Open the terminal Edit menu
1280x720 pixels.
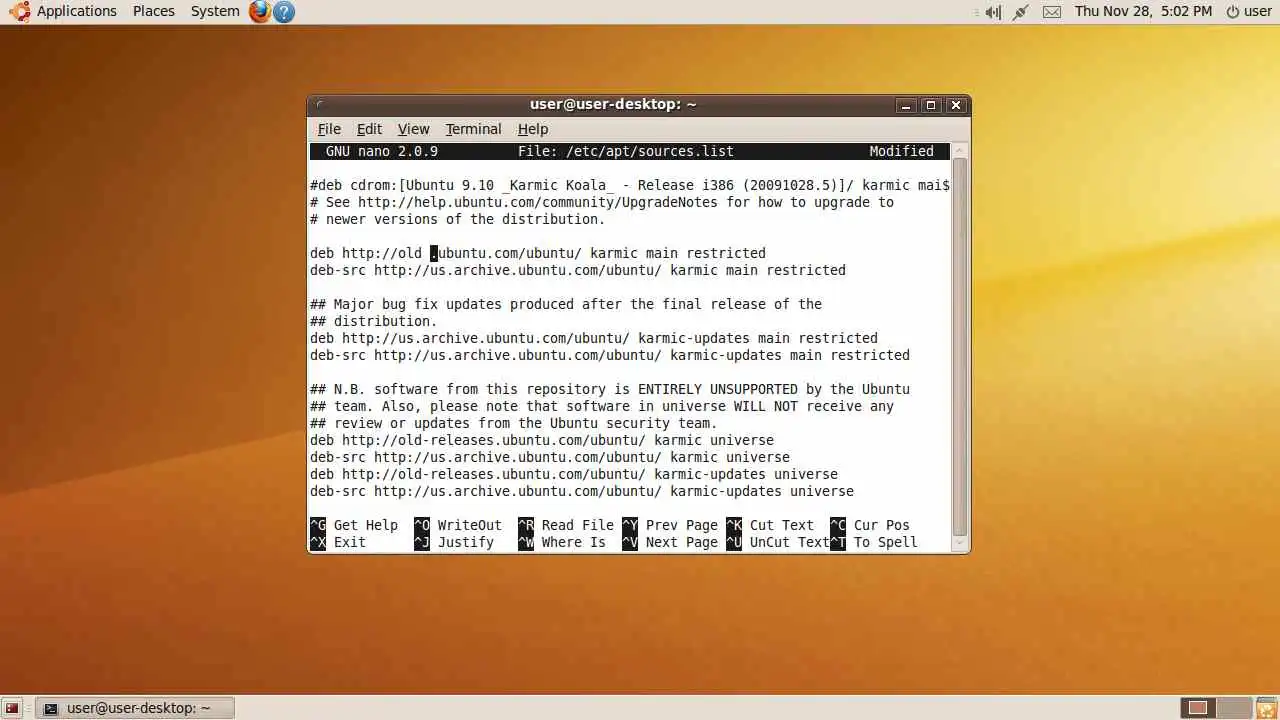(369, 129)
